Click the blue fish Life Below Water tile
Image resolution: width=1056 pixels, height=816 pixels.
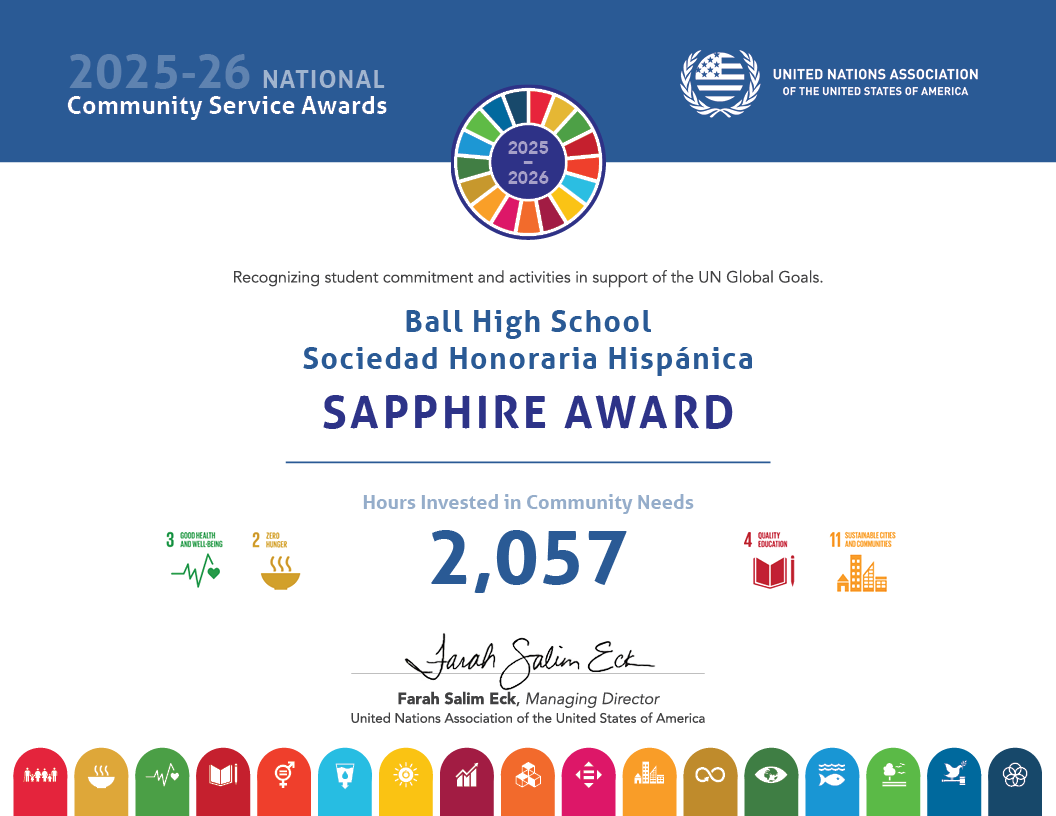coord(832,782)
